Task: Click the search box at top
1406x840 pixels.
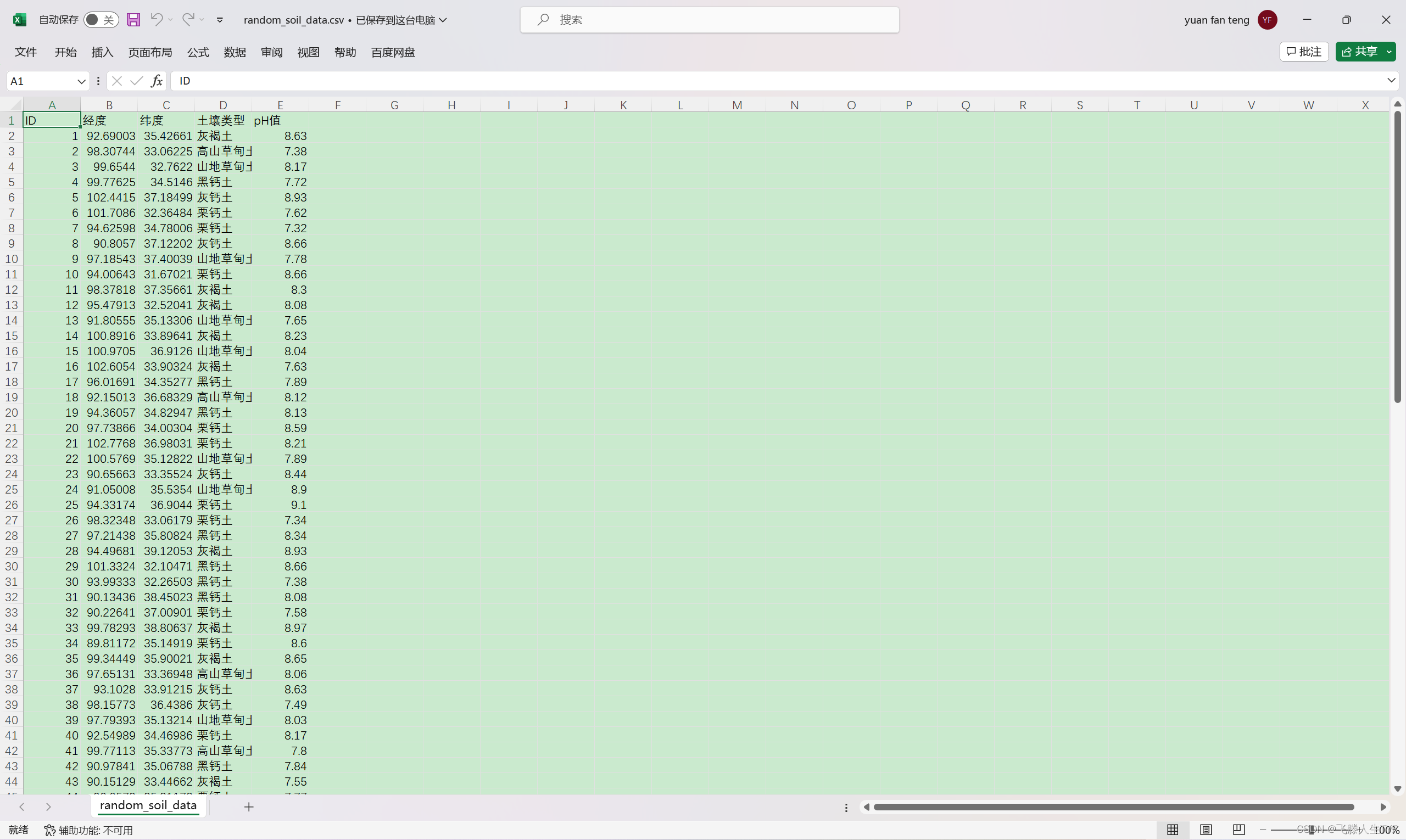Action: point(710,20)
